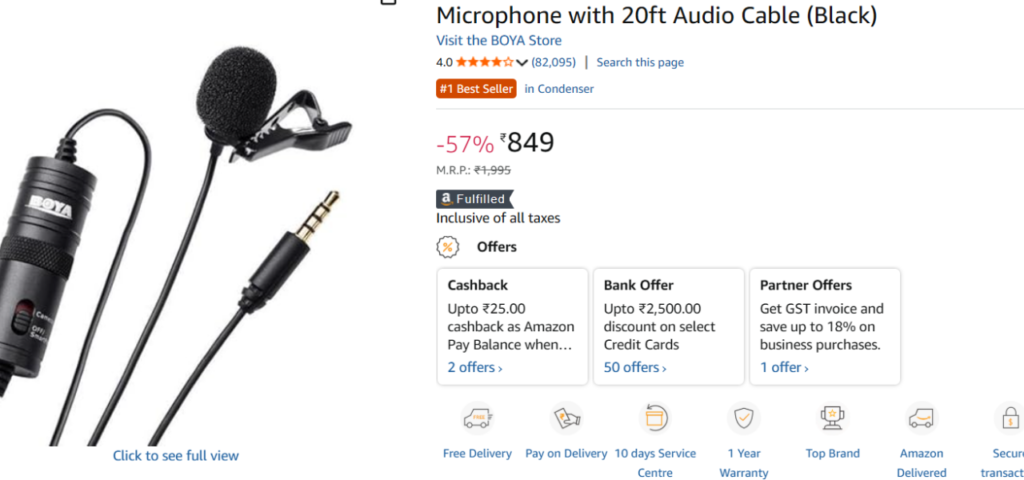Click the 1 Year Warranty shield icon
Screen dimensions: 1024x480
click(743, 418)
